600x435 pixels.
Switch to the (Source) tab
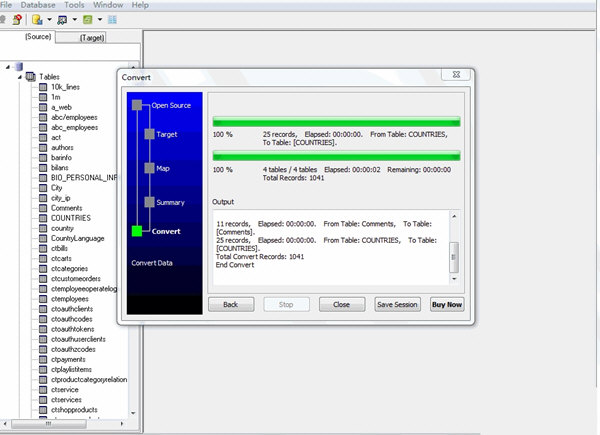pyautogui.click(x=38, y=37)
